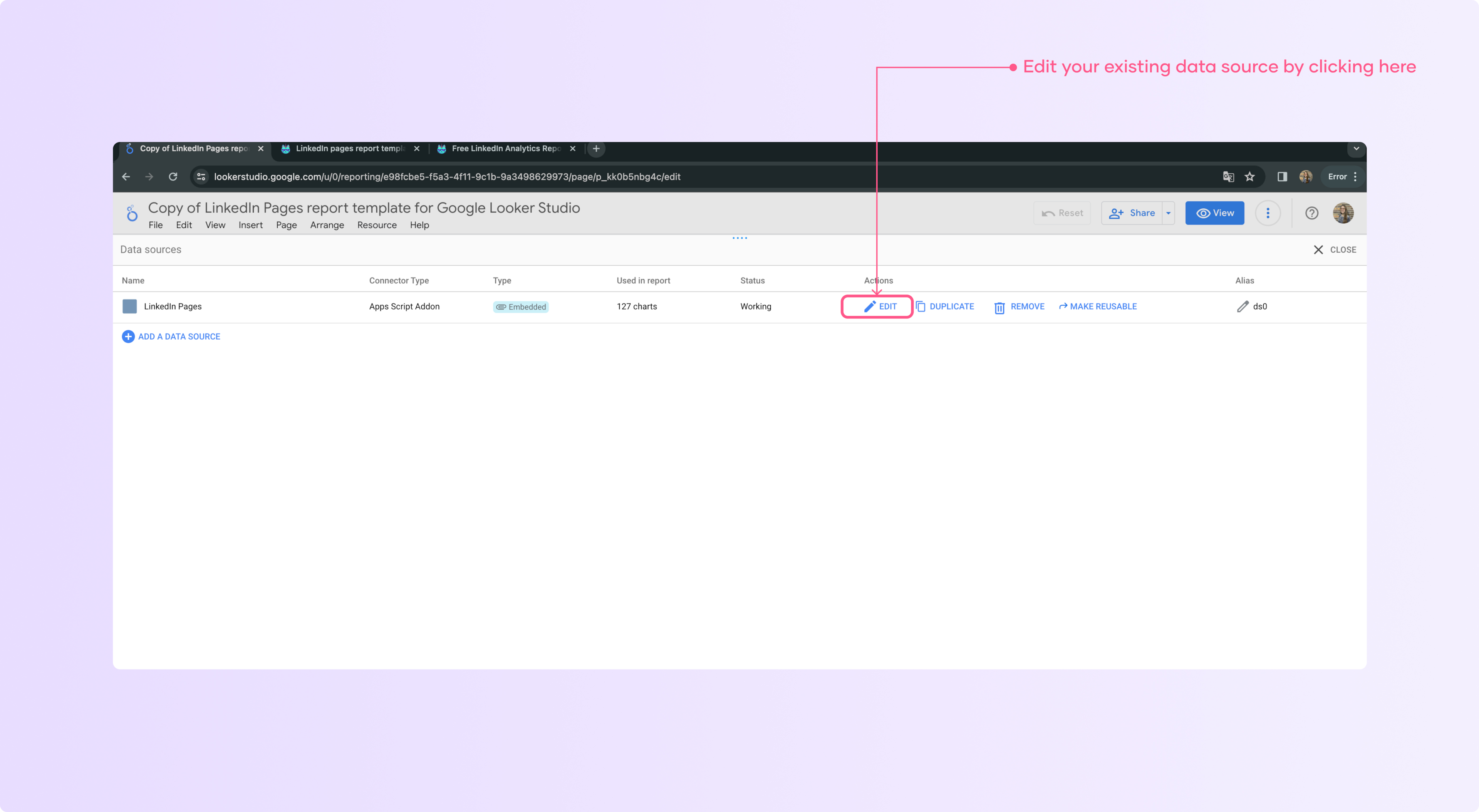This screenshot has width=1479, height=812.
Task: Click the report title text
Action: click(x=364, y=208)
